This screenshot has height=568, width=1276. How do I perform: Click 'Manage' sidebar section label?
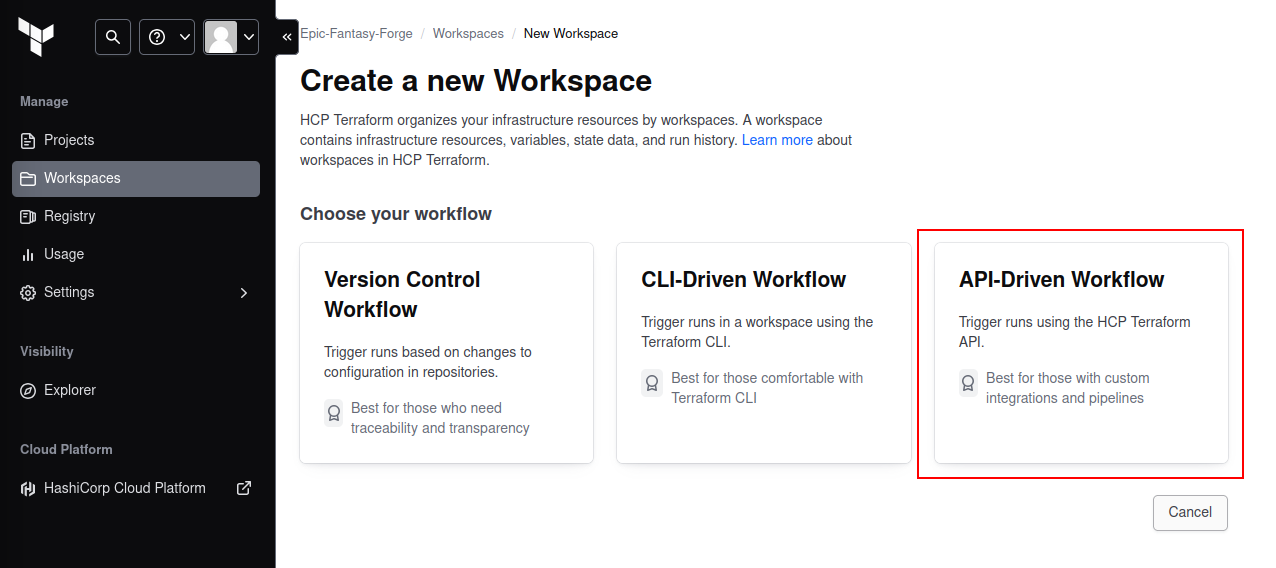pos(44,102)
